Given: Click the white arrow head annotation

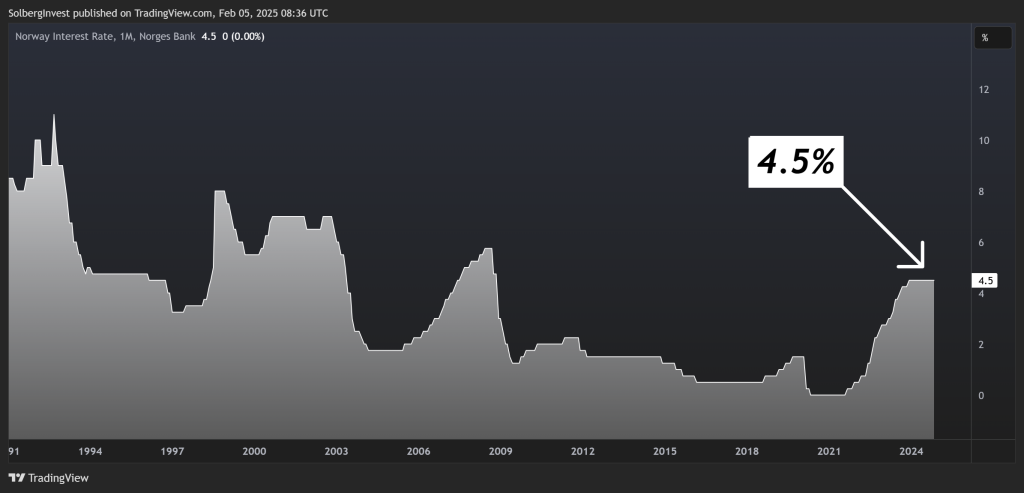Looking at the screenshot, I should click(917, 261).
